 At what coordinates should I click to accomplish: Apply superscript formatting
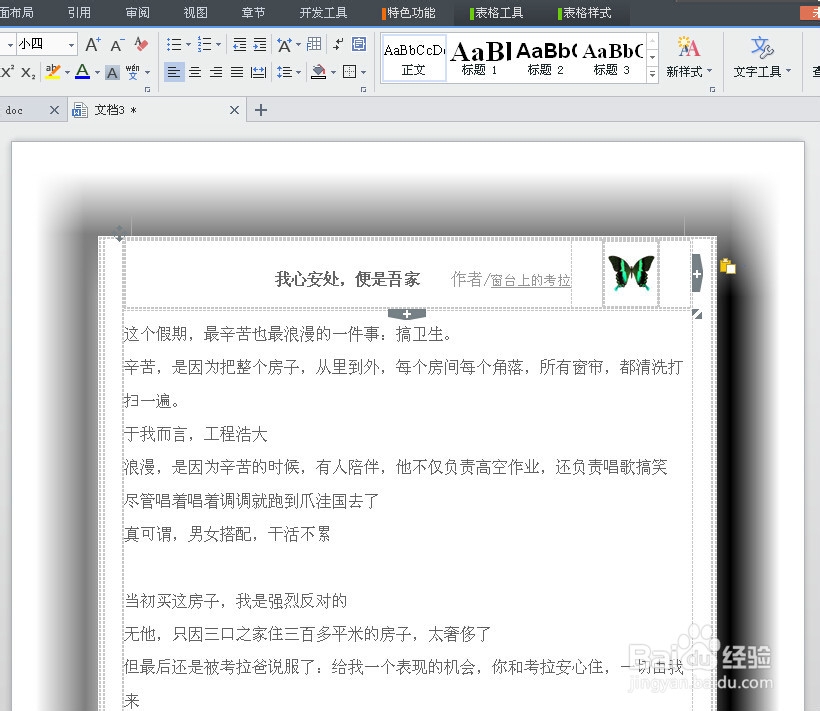(5, 70)
